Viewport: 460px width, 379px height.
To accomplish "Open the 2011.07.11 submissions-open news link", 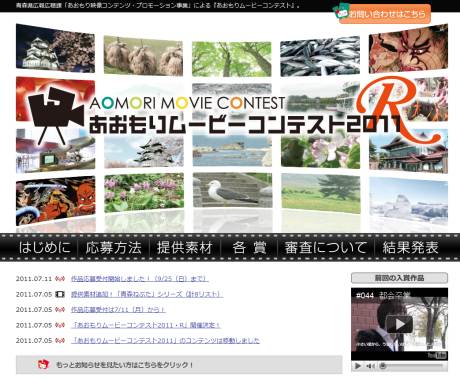I will pos(139,279).
